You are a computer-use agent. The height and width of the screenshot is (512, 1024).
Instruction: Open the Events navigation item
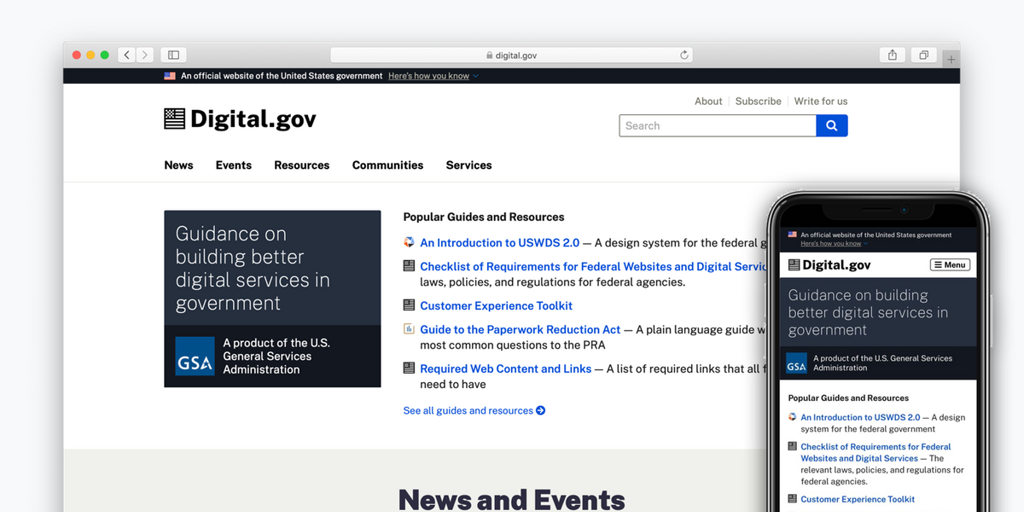[233, 165]
